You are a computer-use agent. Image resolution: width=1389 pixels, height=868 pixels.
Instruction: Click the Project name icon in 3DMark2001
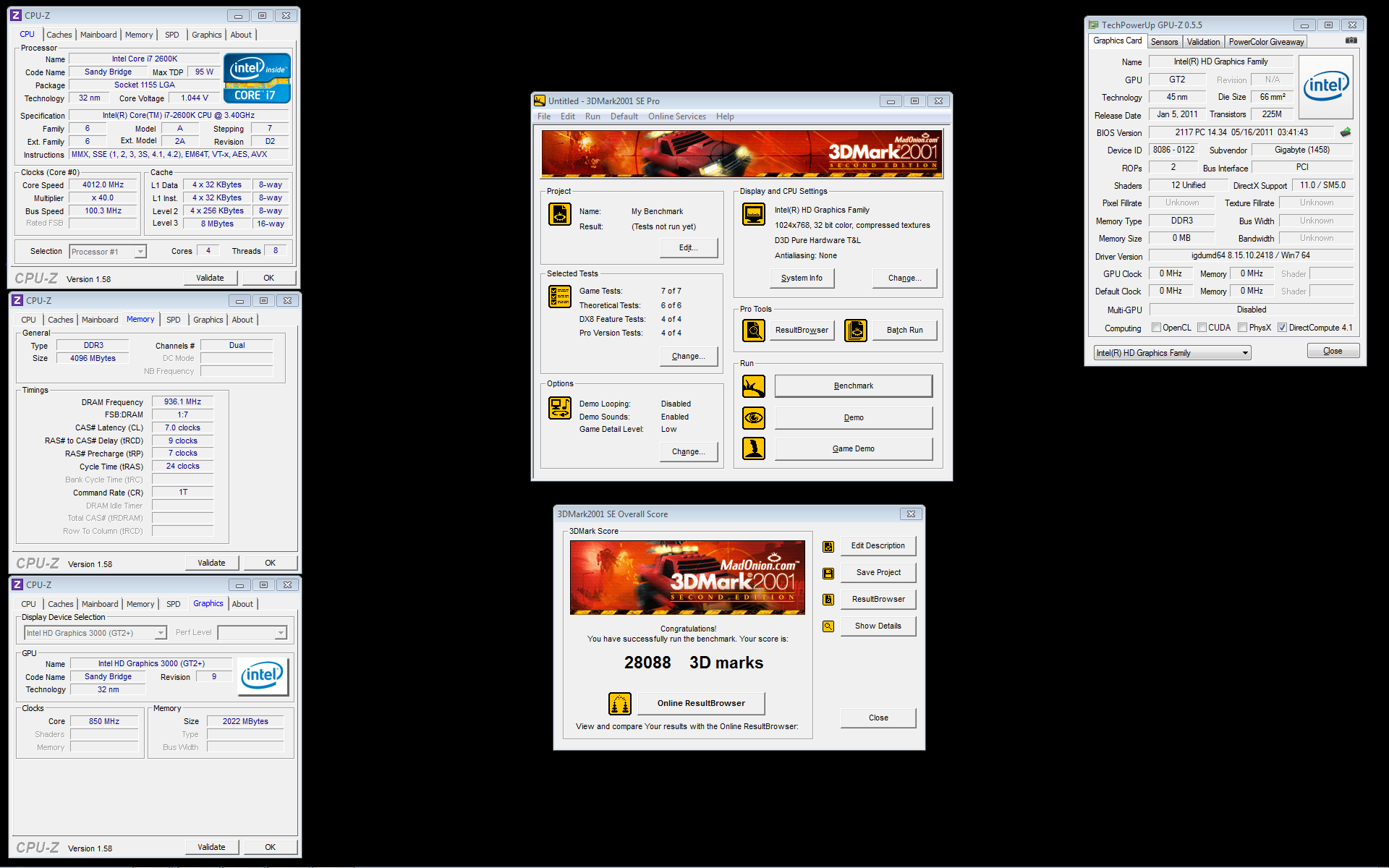click(x=560, y=215)
